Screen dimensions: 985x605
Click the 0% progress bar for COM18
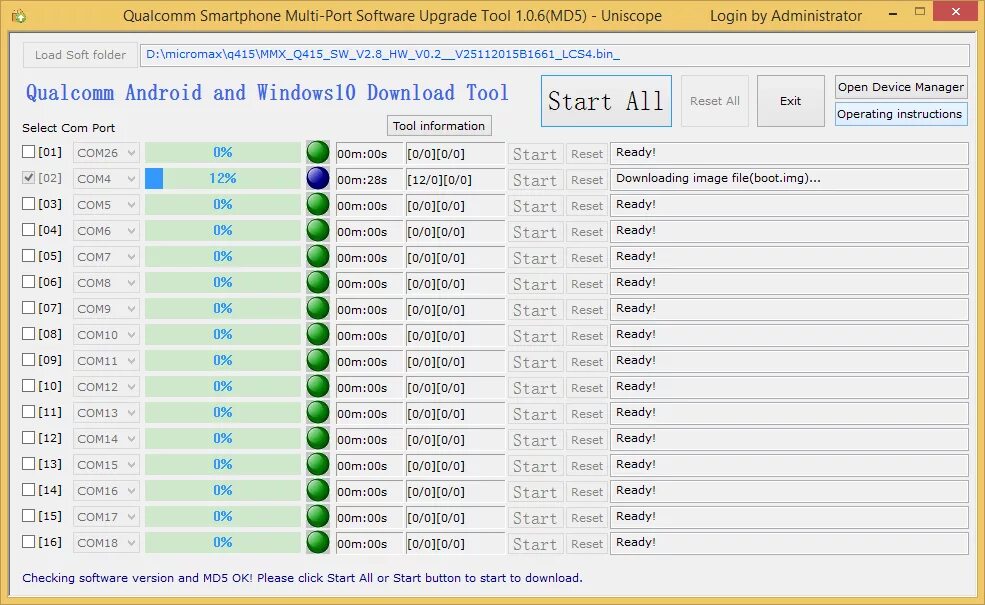(x=223, y=543)
